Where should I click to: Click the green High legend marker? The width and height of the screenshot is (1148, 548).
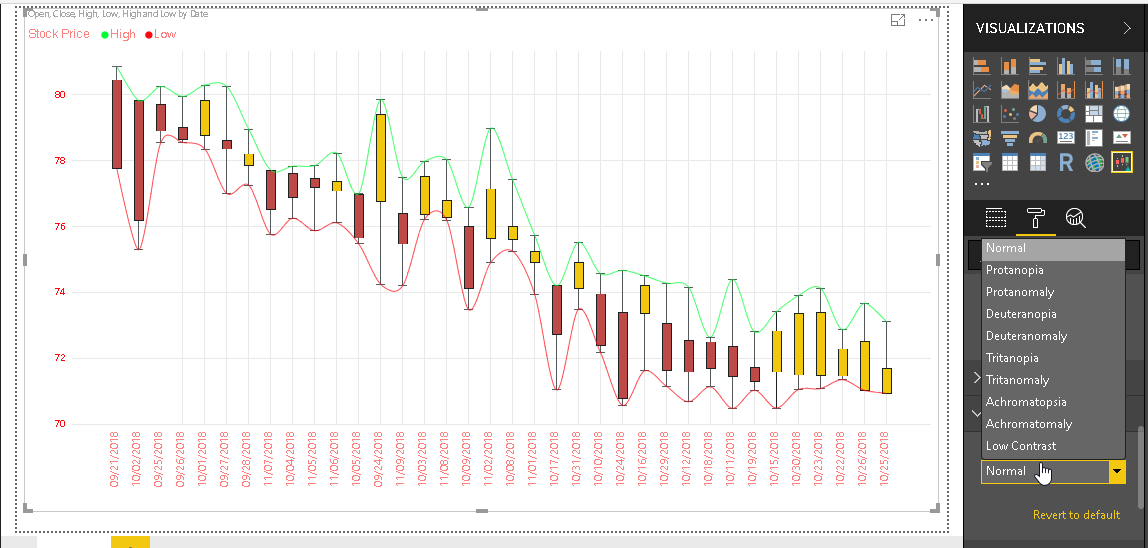pyautogui.click(x=104, y=35)
